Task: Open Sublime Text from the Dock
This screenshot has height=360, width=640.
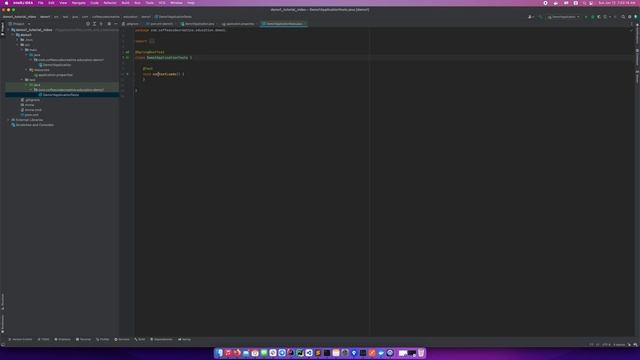Action: point(318,353)
